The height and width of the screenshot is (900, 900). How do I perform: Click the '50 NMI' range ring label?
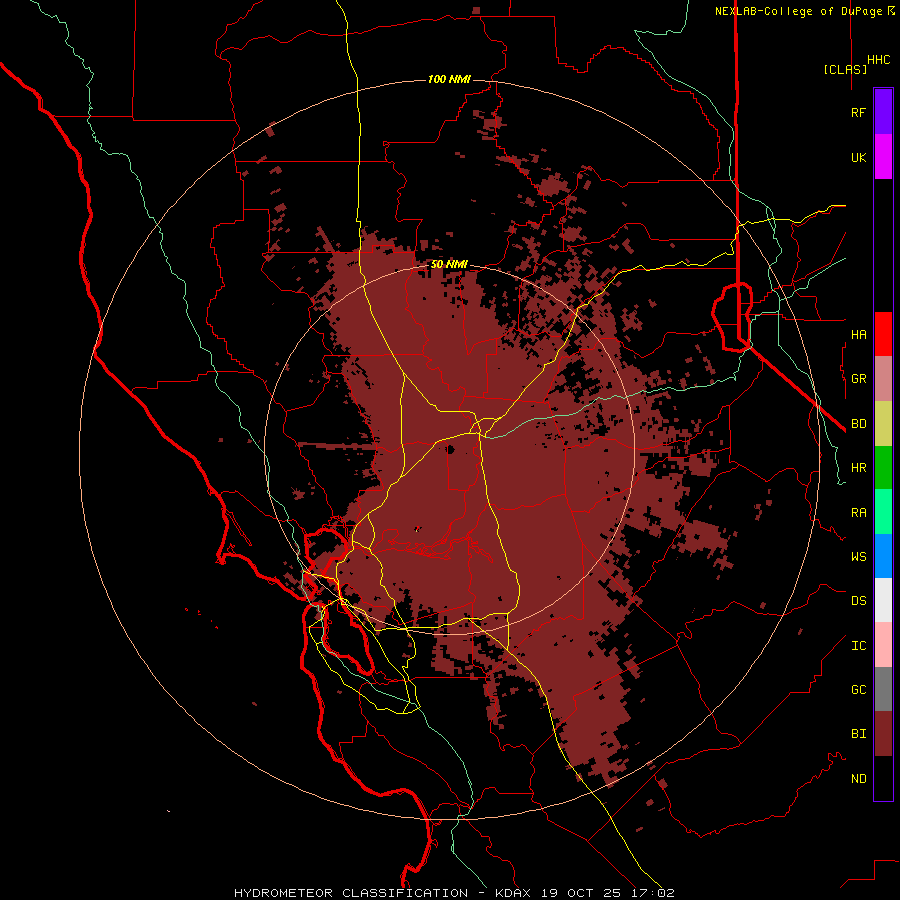coord(449,264)
